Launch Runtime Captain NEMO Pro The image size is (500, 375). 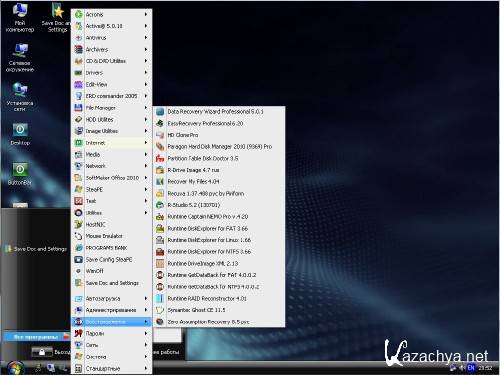point(219,217)
